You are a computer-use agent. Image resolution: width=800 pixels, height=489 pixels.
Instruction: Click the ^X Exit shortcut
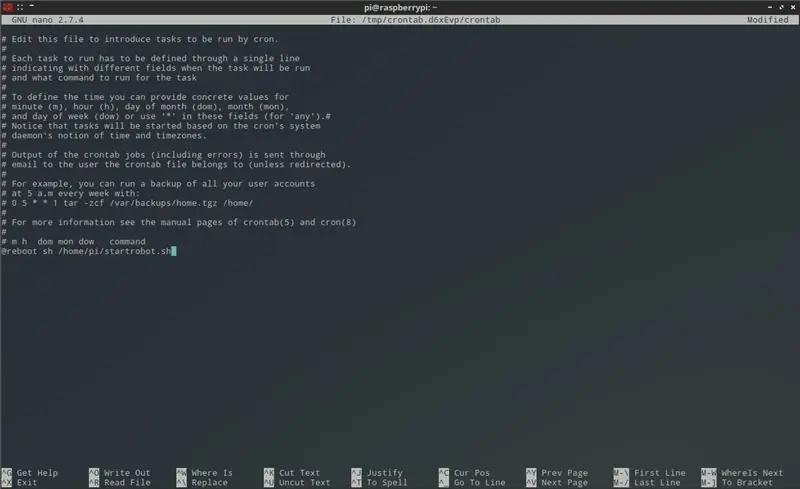[x=19, y=482]
